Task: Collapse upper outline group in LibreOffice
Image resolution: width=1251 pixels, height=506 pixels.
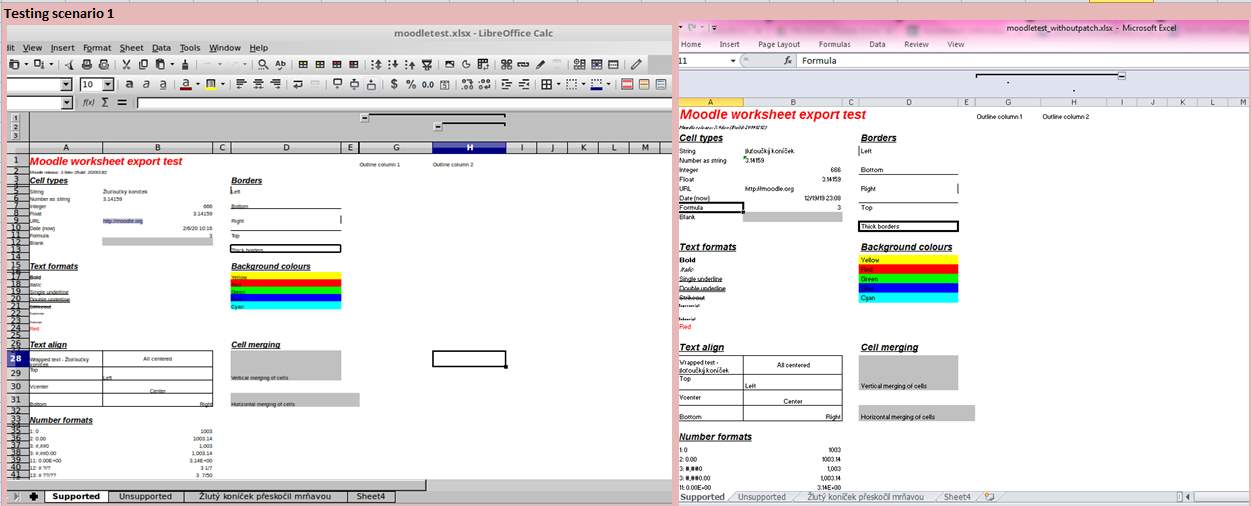Action: (x=364, y=117)
